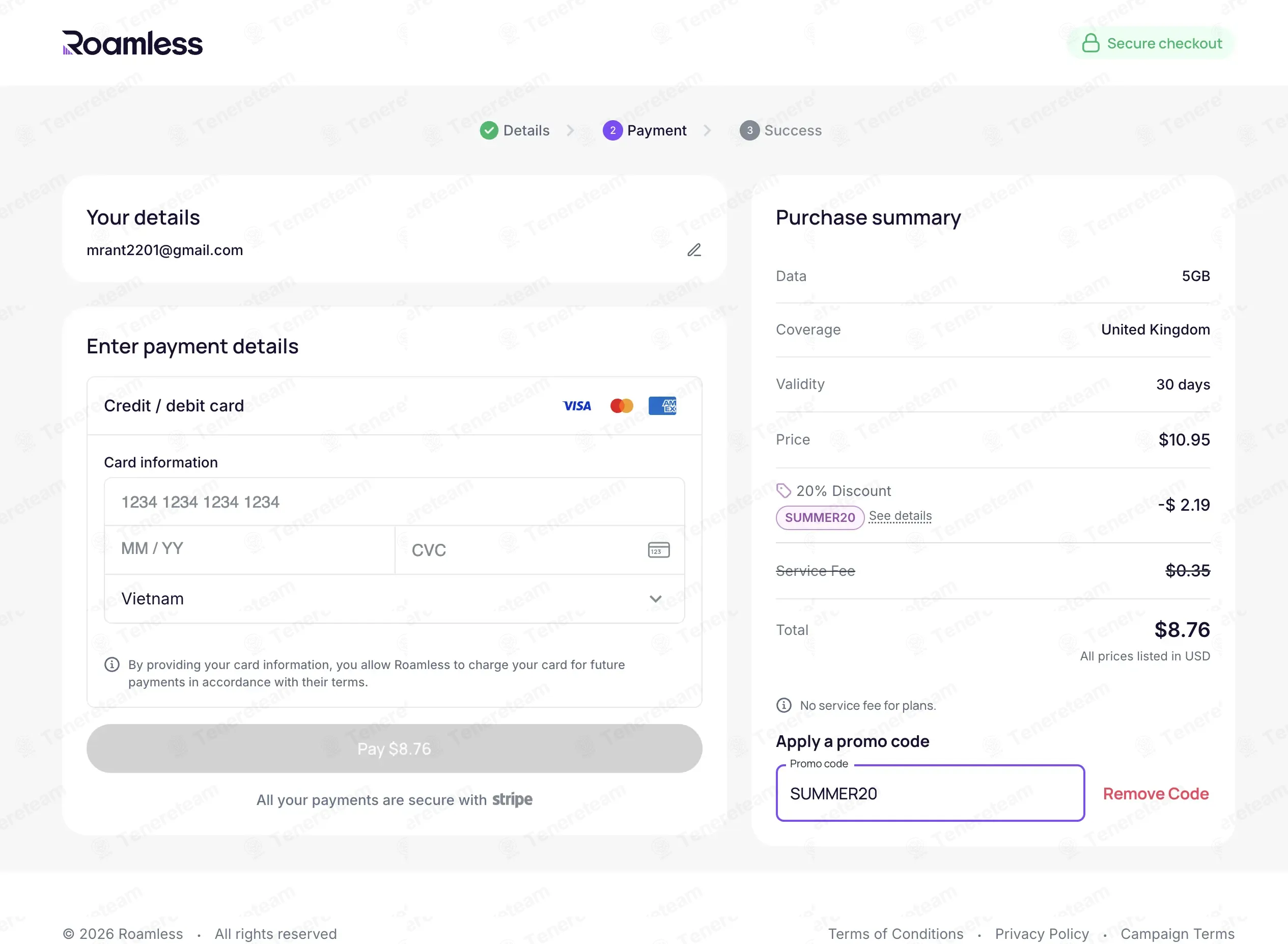Screen dimensions: 1288x944
Task: Focus the CVC field
Action: coord(539,550)
